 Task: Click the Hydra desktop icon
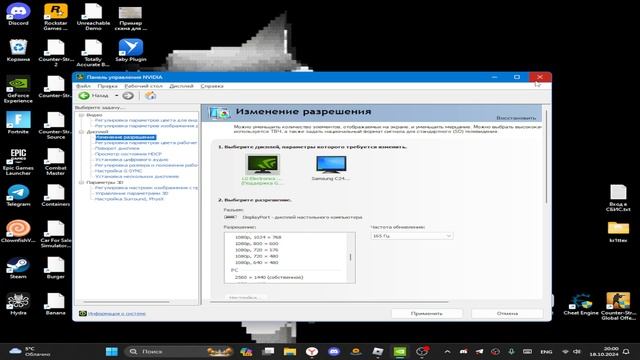click(18, 304)
